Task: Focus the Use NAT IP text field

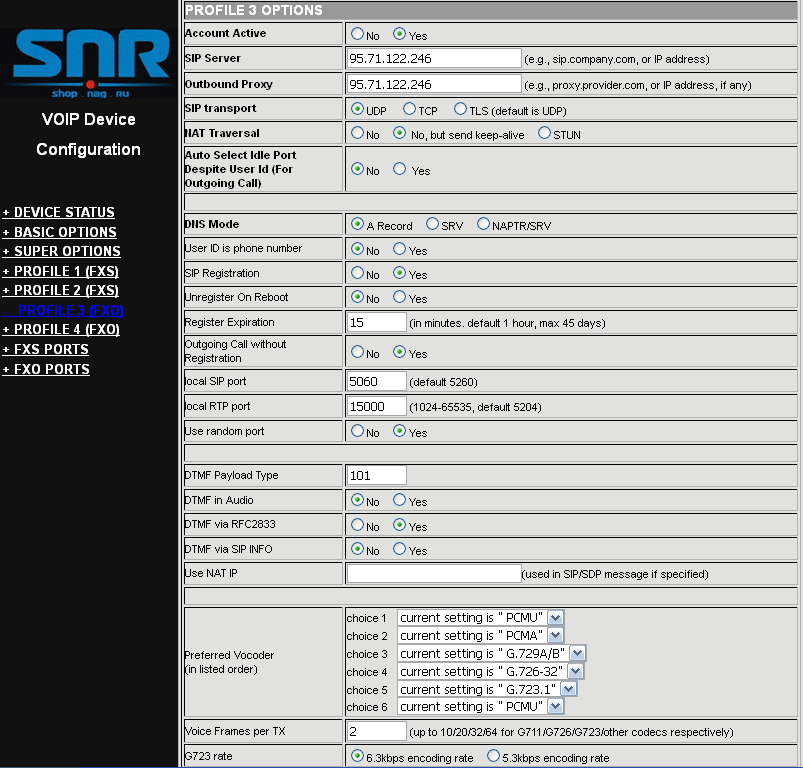Action: click(x=433, y=573)
